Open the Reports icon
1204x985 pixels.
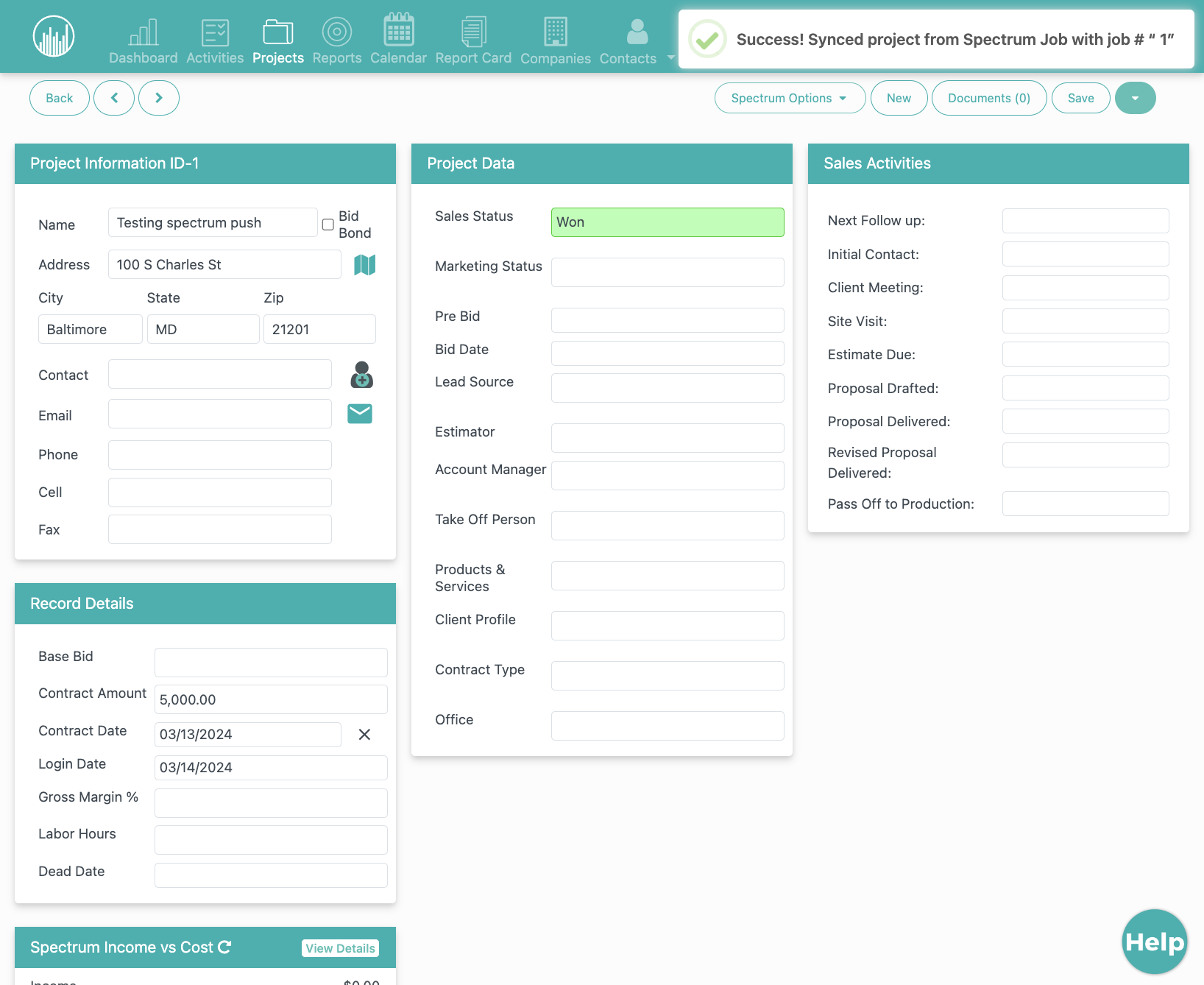[x=337, y=32]
